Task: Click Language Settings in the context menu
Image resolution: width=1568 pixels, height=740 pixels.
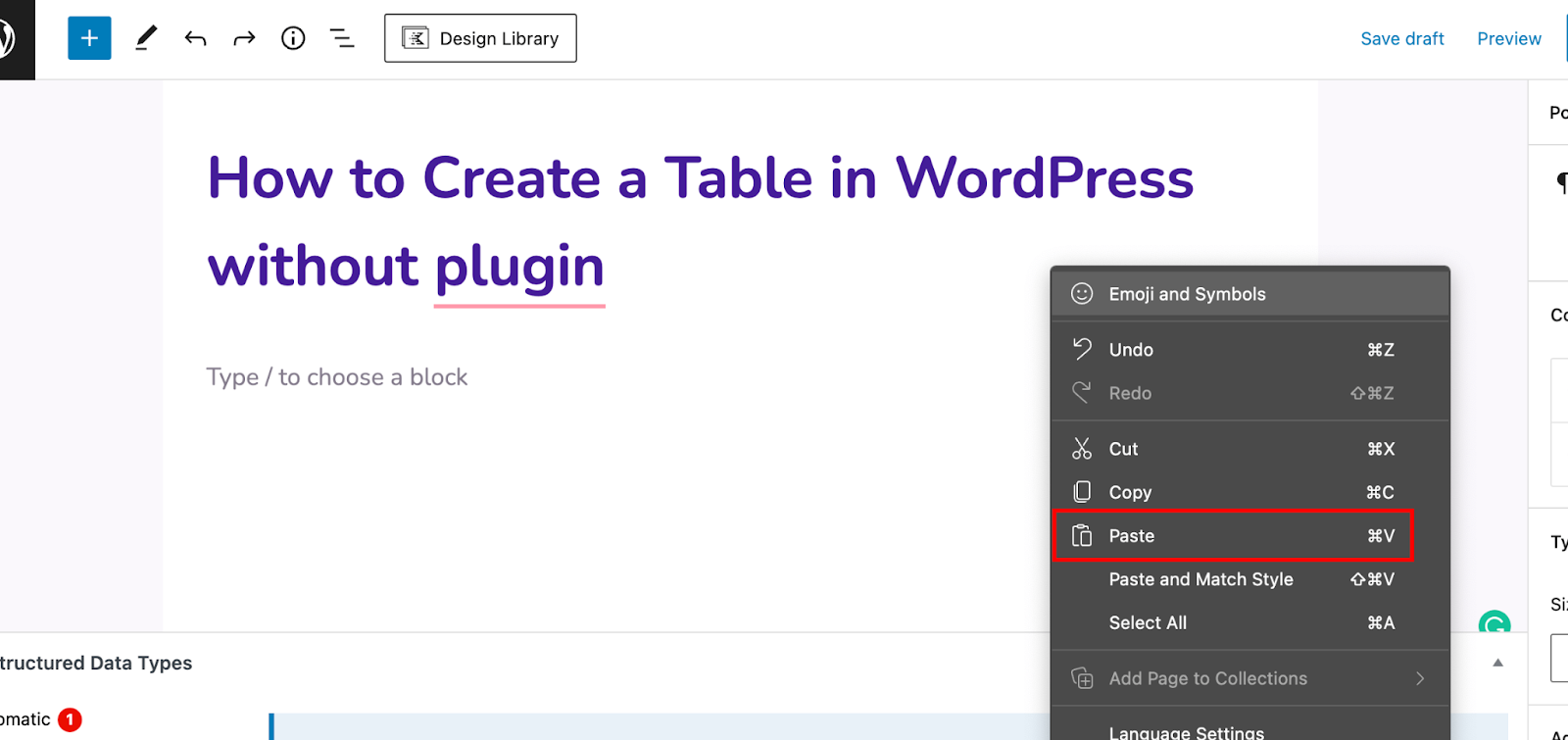Action: point(1249,730)
